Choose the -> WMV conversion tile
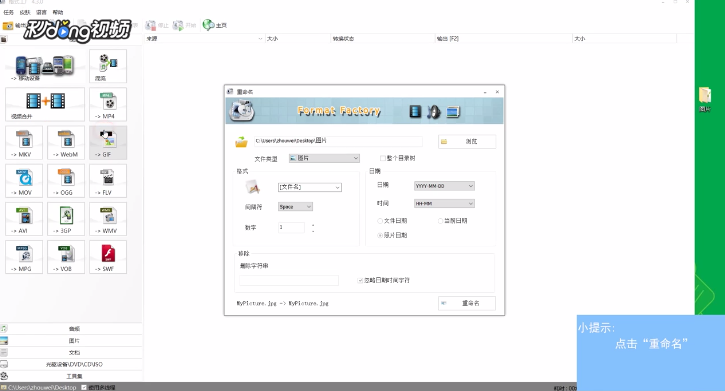Screen dimensions: 725x391 (108, 219)
